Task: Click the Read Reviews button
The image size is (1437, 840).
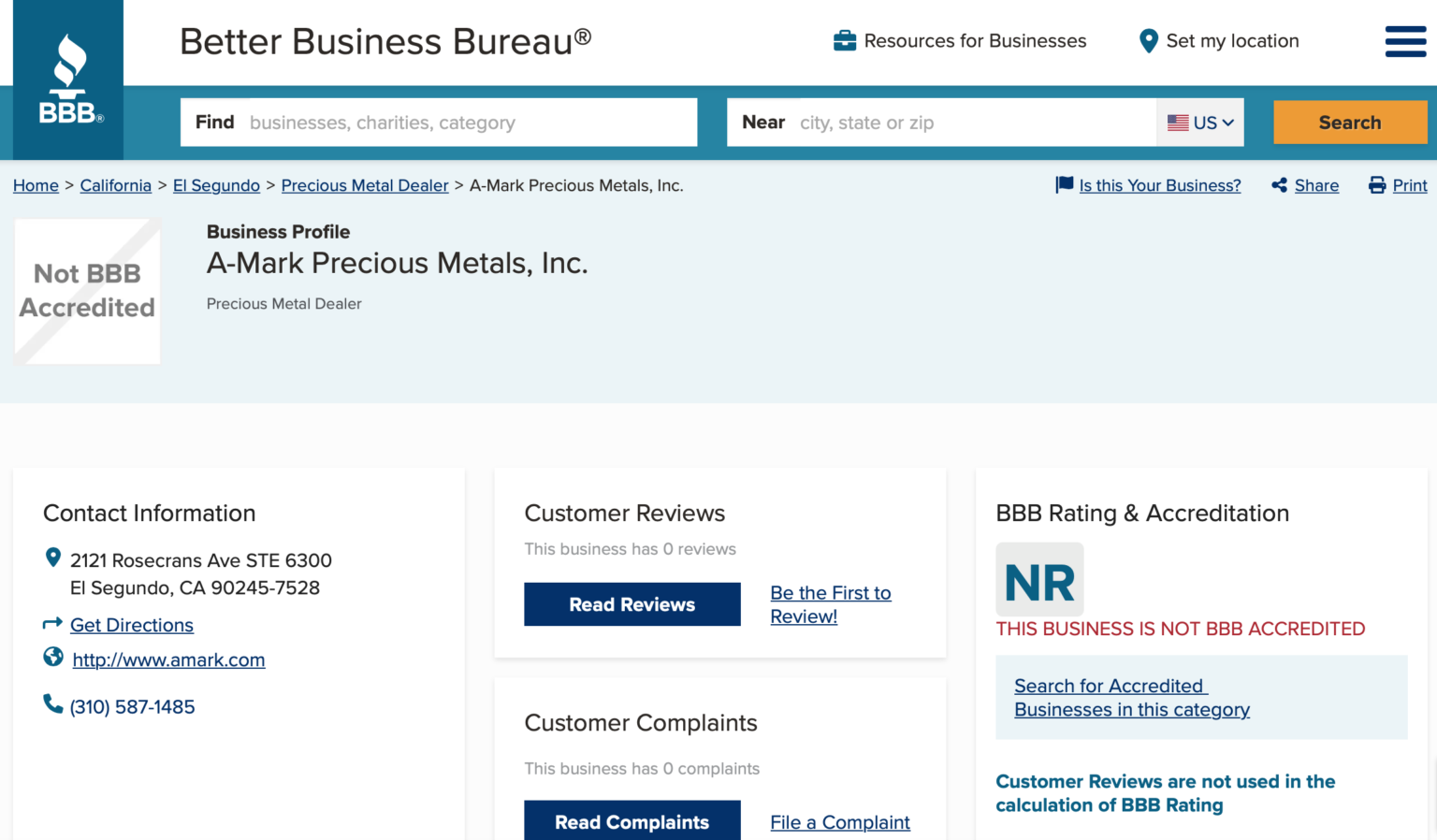Action: 631,604
